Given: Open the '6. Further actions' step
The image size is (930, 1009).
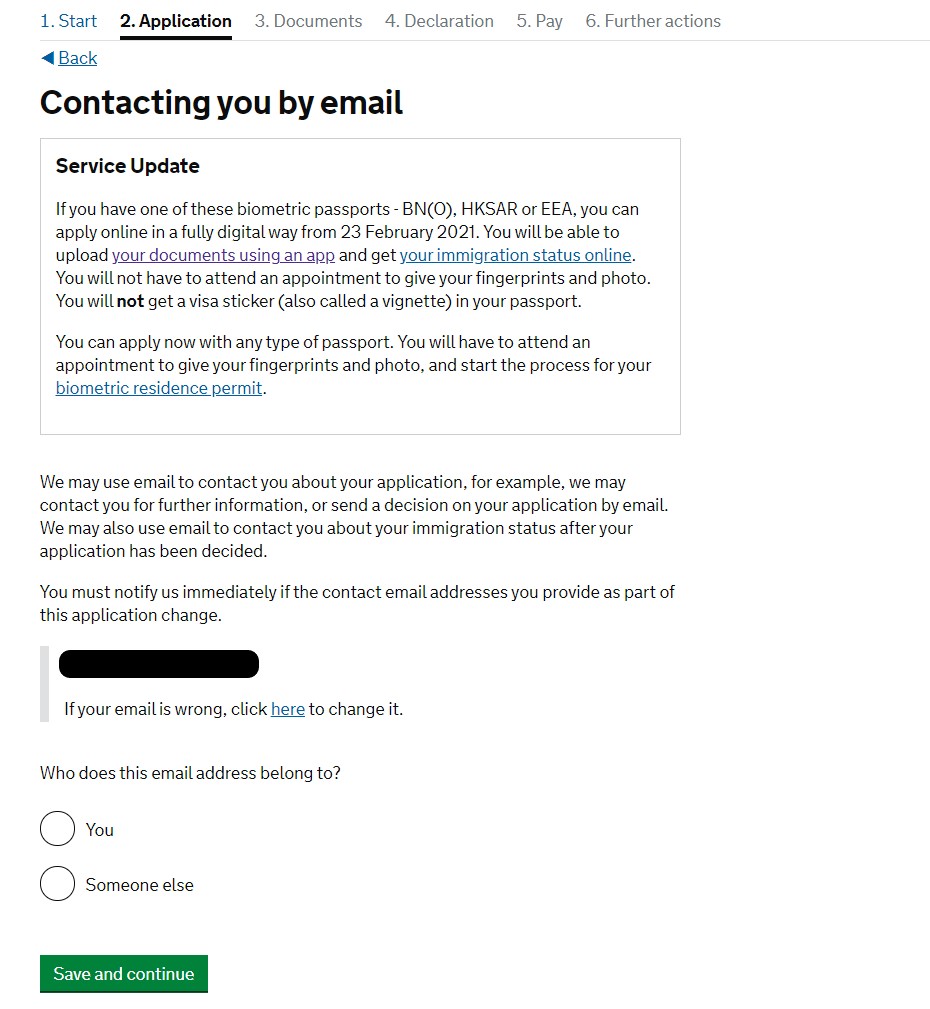Looking at the screenshot, I should pos(653,21).
